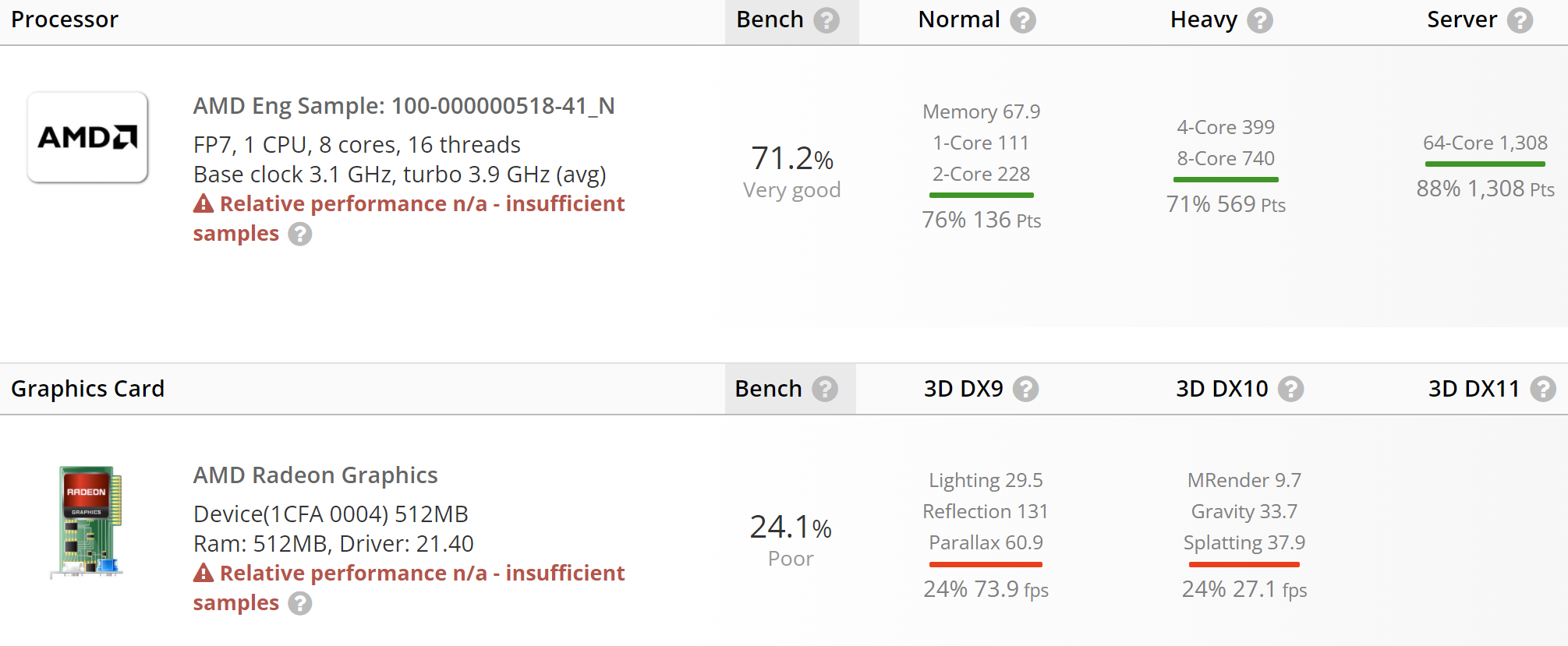
Task: Open help beside graphics insufficient samples note
Action: click(x=301, y=604)
